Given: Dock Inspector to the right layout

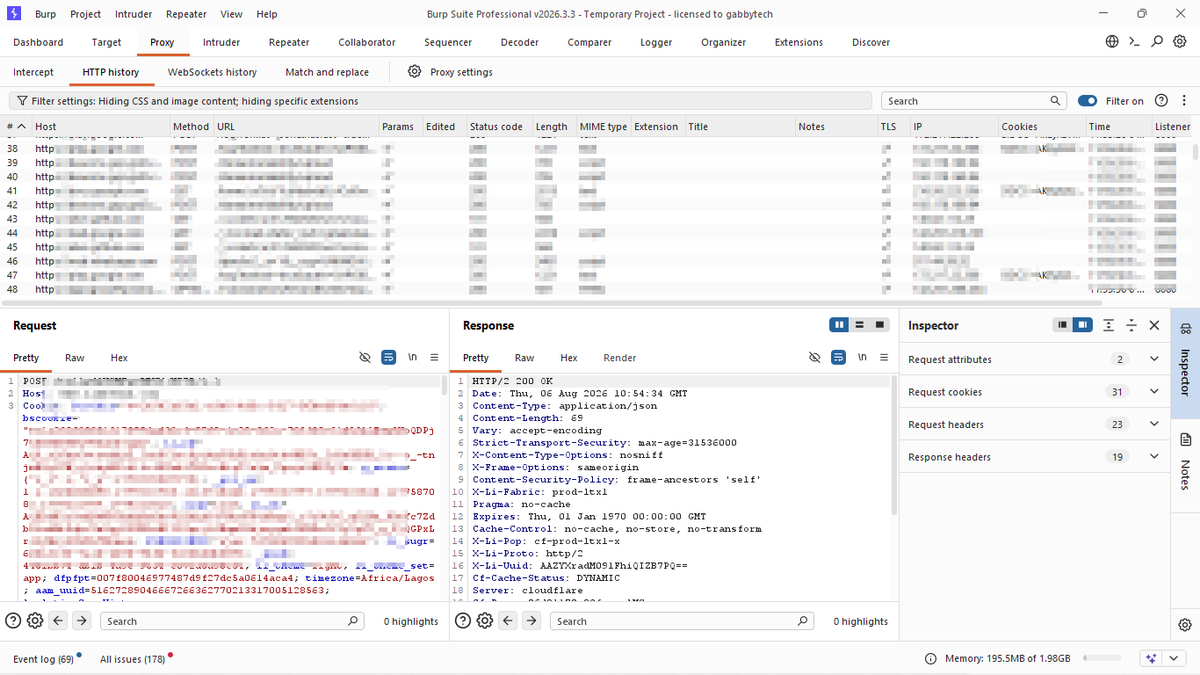Looking at the screenshot, I should click(x=1081, y=325).
